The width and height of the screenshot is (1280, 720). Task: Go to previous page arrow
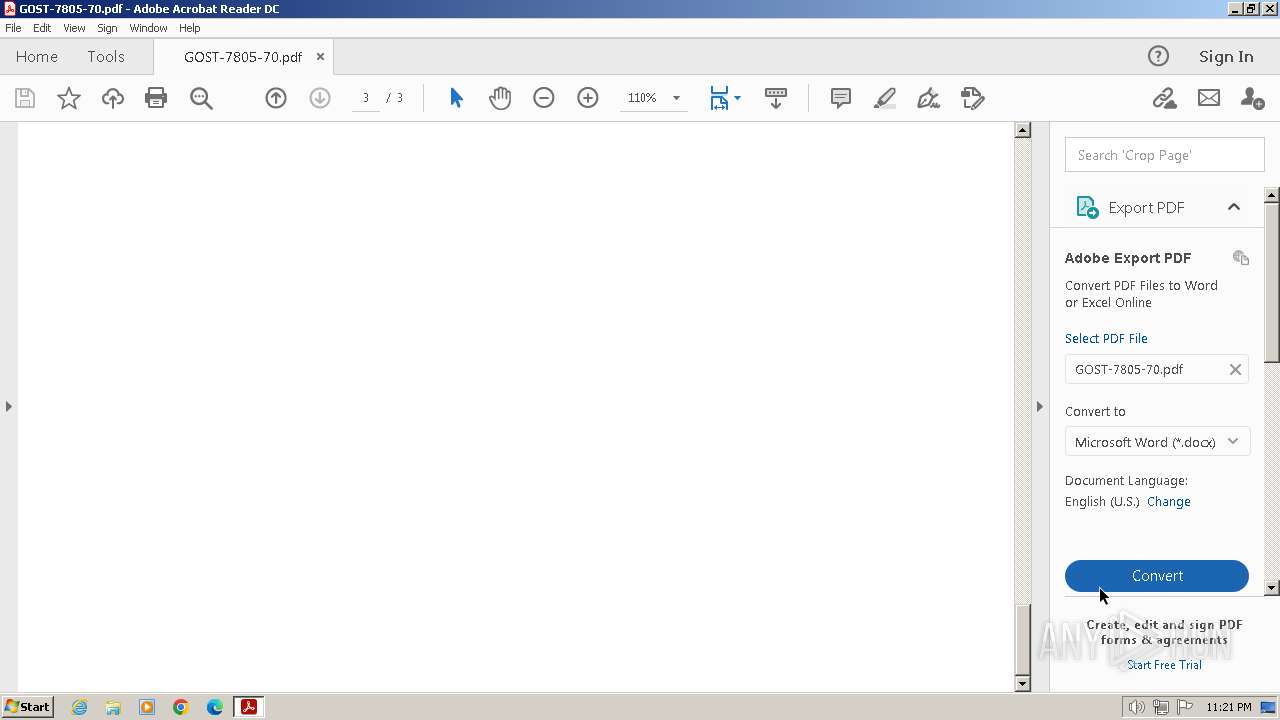(x=276, y=98)
